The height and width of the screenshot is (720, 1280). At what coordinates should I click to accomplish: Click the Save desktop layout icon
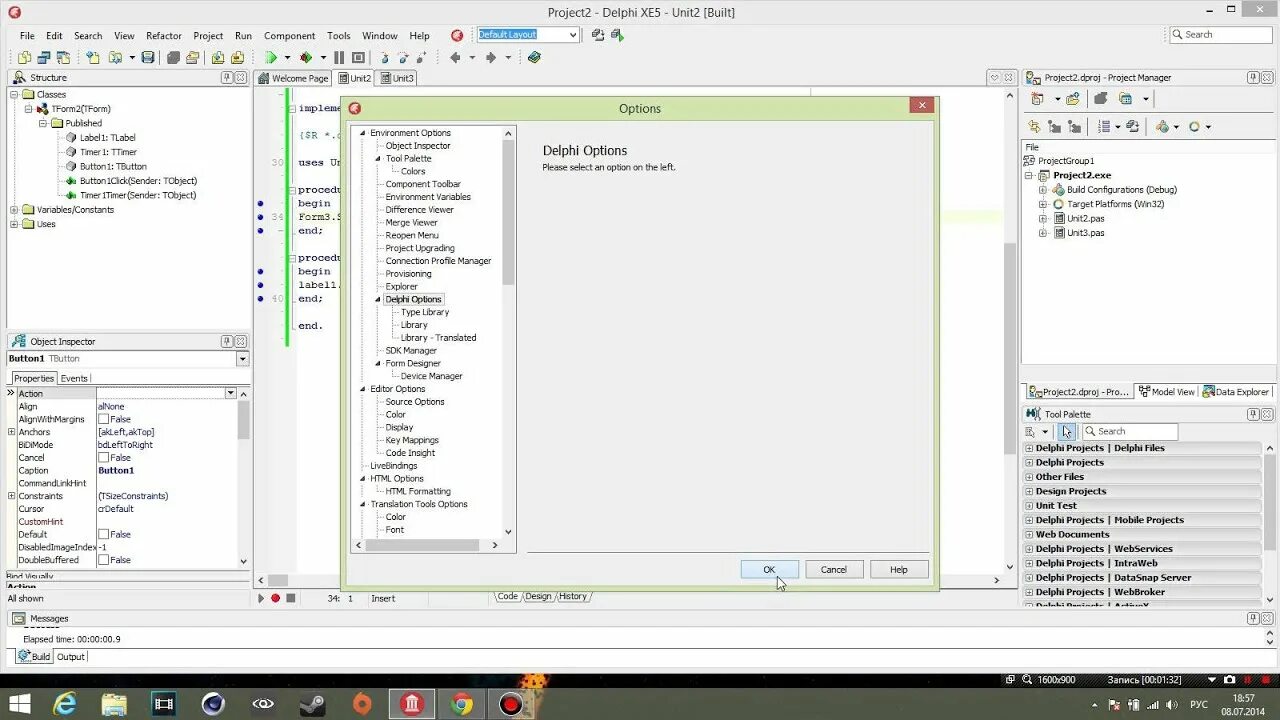(598, 35)
